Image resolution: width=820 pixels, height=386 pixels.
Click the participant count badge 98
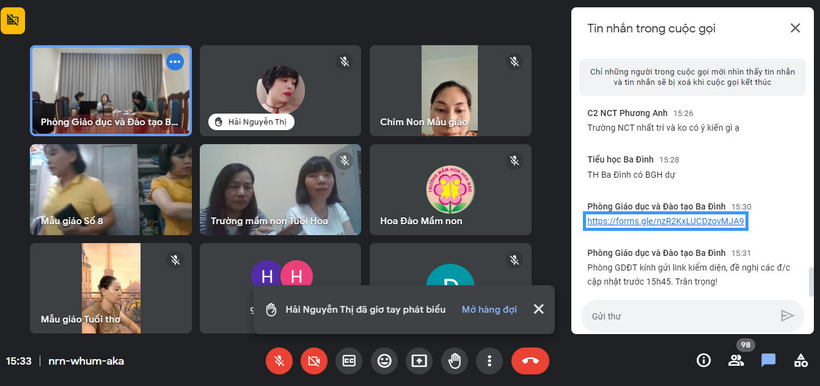click(x=746, y=345)
